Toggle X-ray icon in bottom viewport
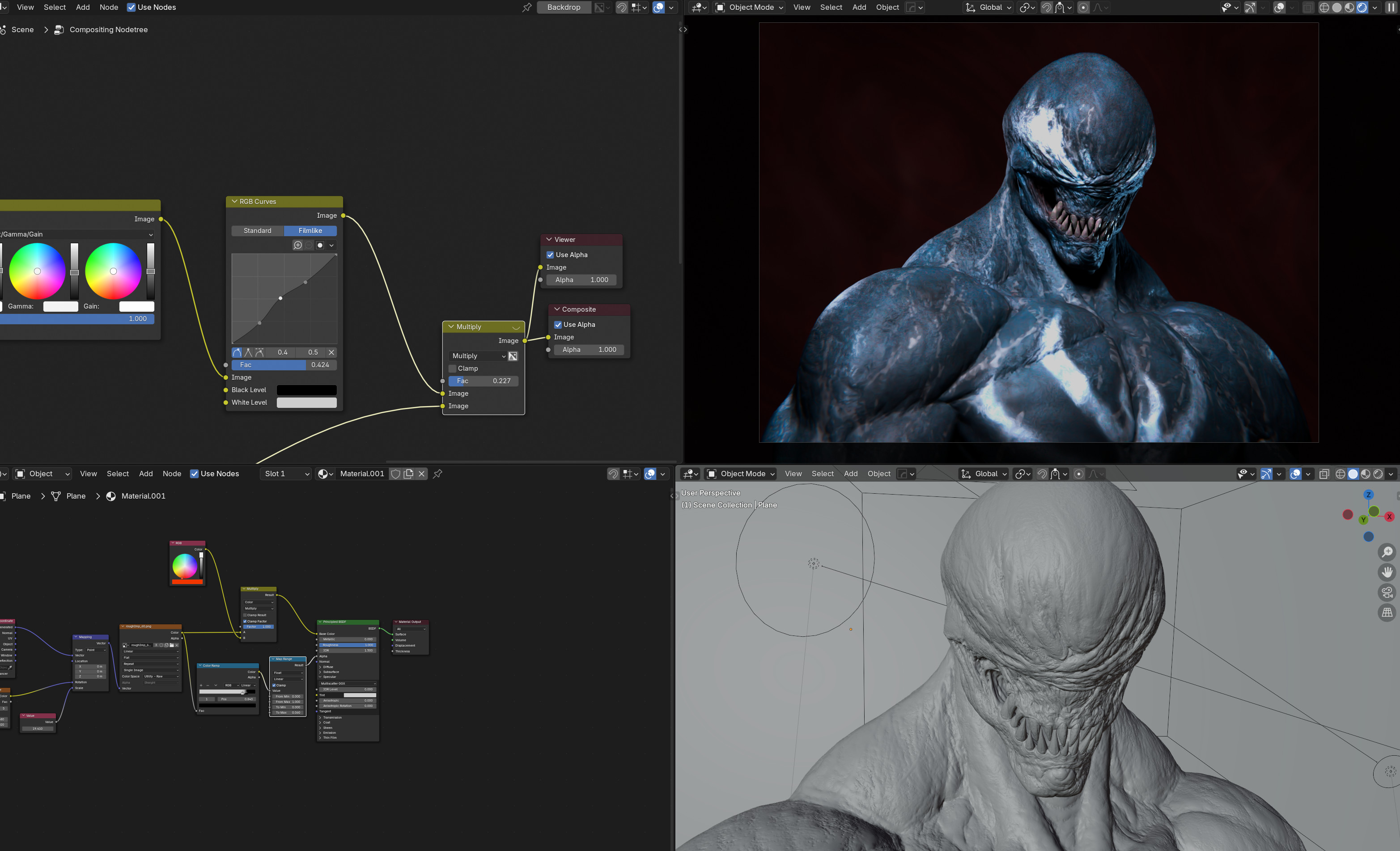The width and height of the screenshot is (1400, 851). [x=1324, y=474]
